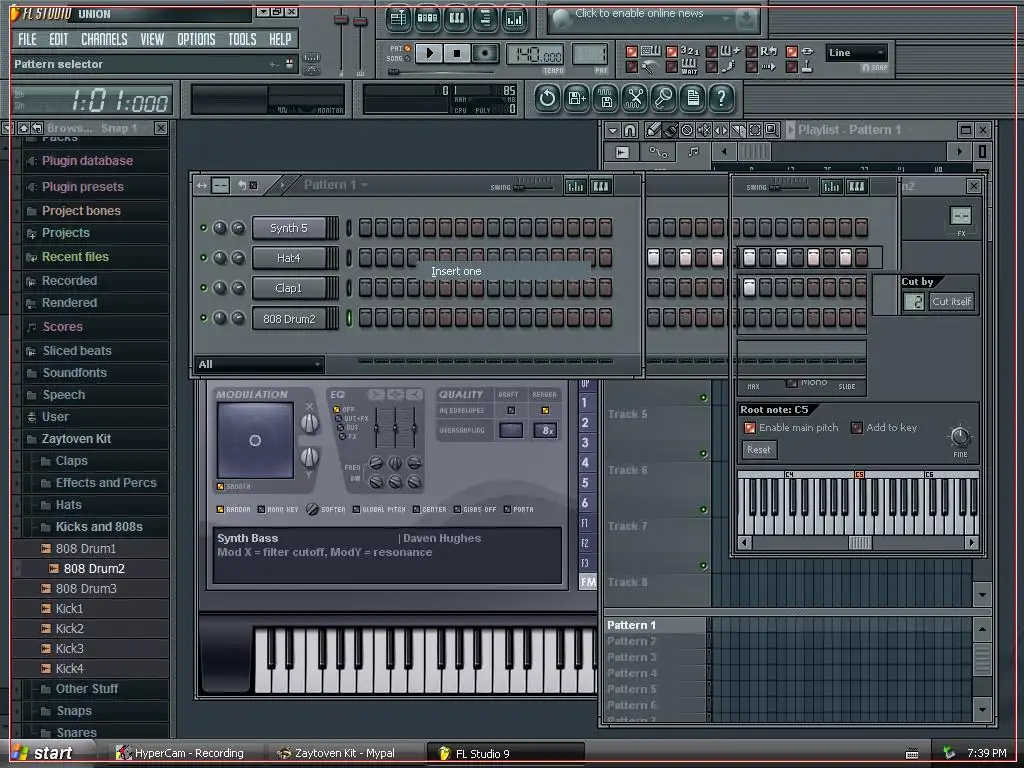Click the Synth 5 channel button
The height and width of the screenshot is (768, 1024).
pyautogui.click(x=289, y=228)
